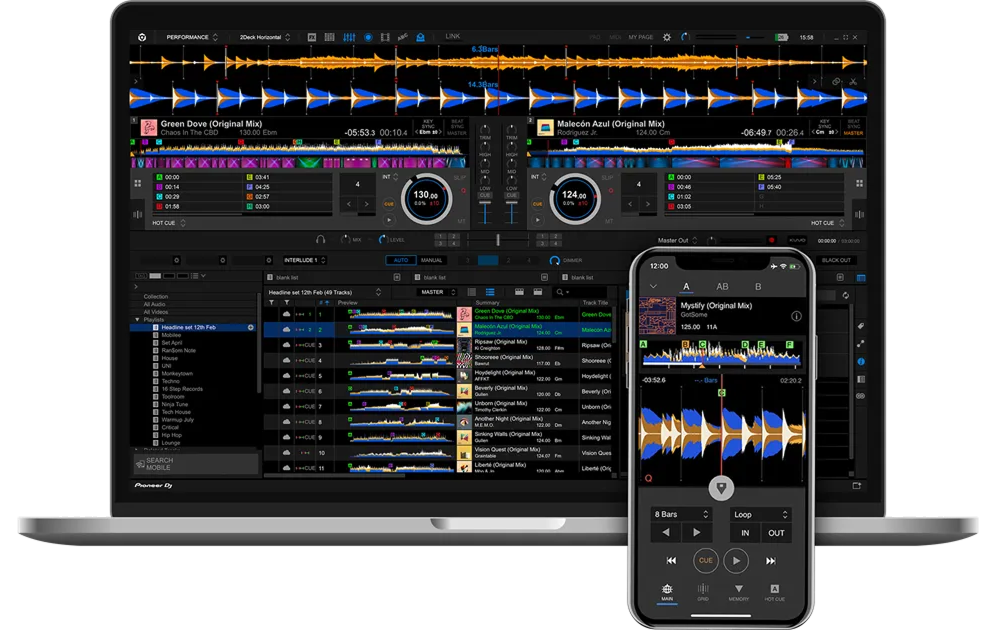Click Green Dove album artwork on deck 1
The image size is (997, 635).
[x=149, y=127]
